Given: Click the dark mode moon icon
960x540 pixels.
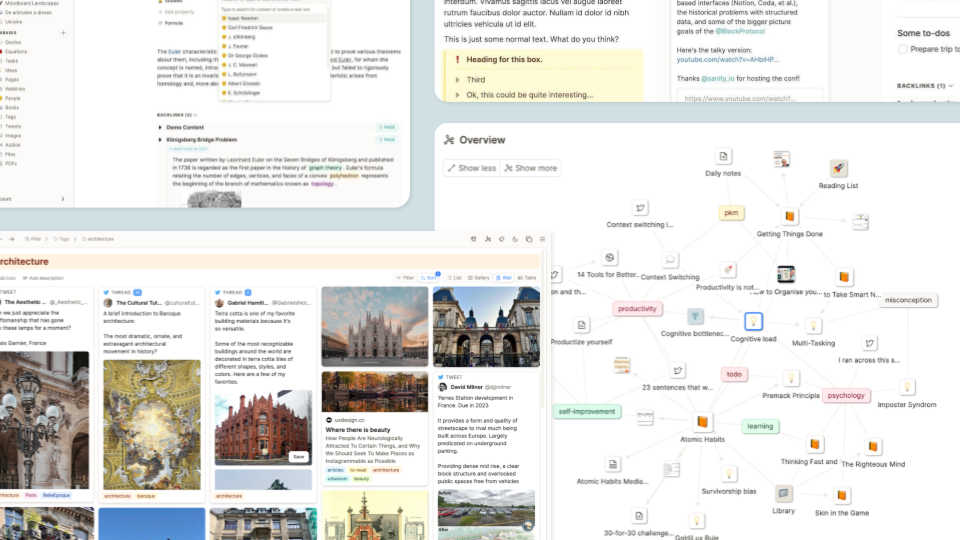Looking at the screenshot, I should click(515, 239).
